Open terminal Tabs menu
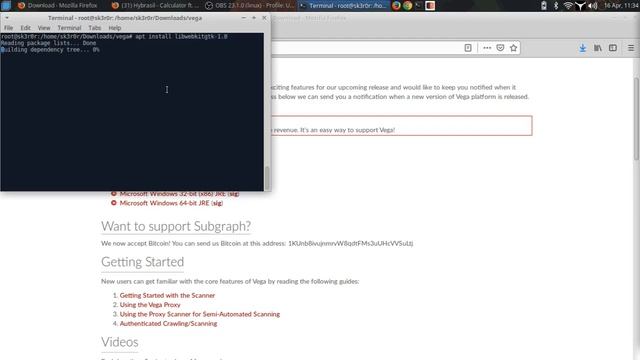This screenshot has width=640, height=360. (x=94, y=28)
